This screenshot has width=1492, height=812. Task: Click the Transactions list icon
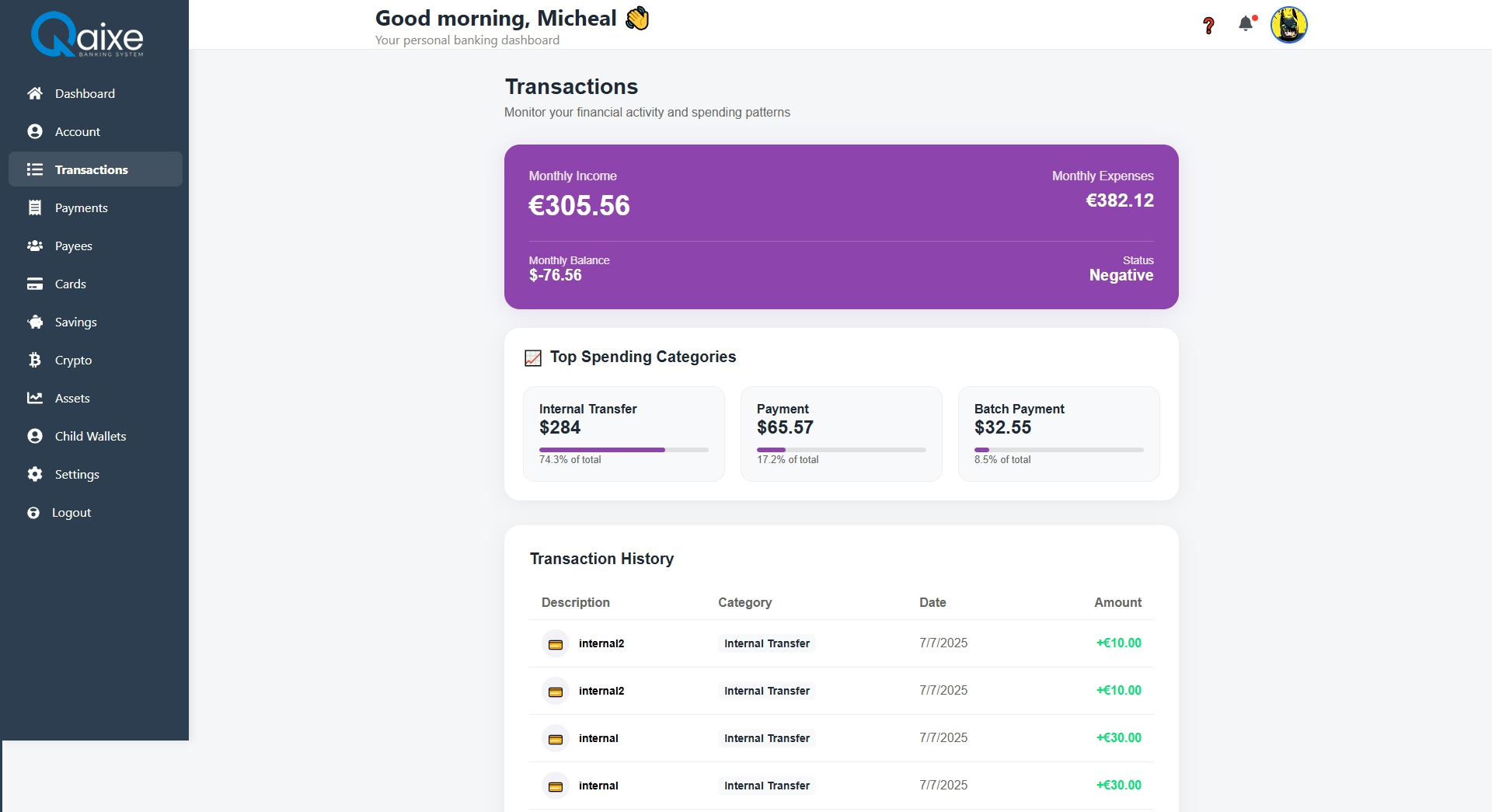[35, 169]
